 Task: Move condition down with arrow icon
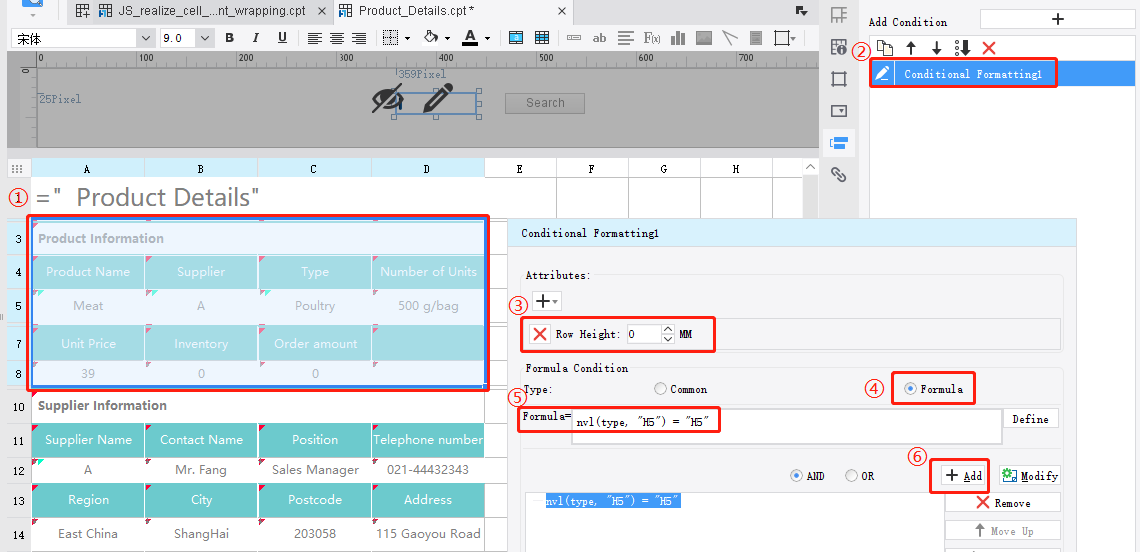coord(936,48)
